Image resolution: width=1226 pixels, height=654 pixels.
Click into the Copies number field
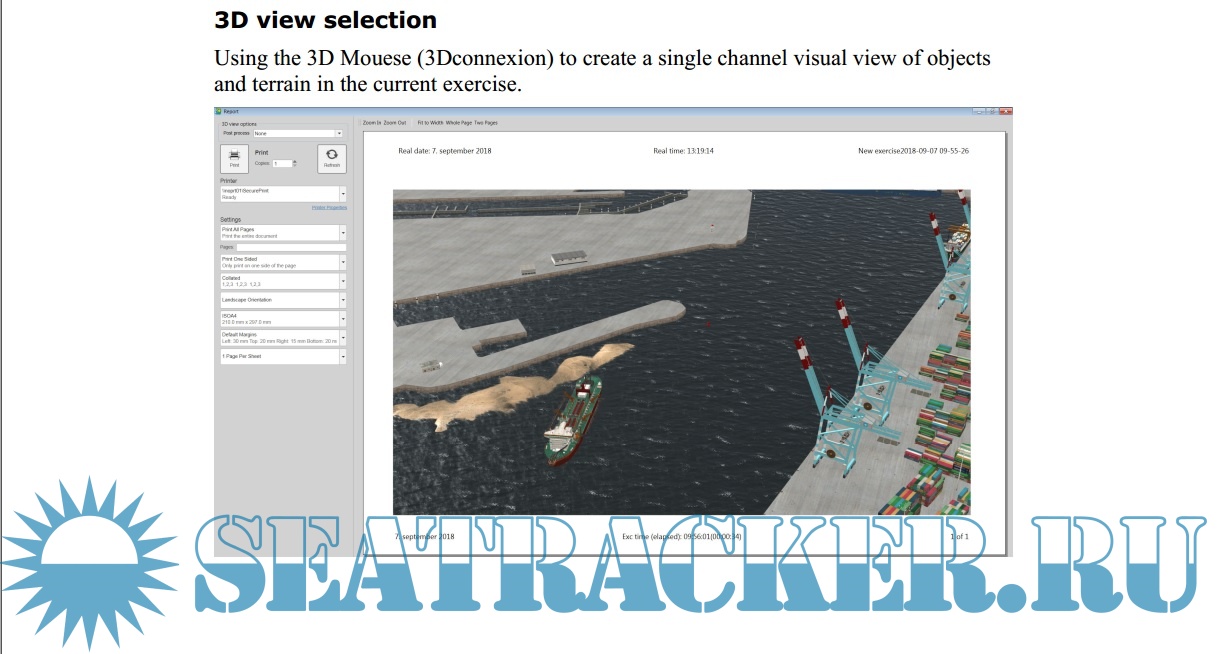[x=280, y=163]
